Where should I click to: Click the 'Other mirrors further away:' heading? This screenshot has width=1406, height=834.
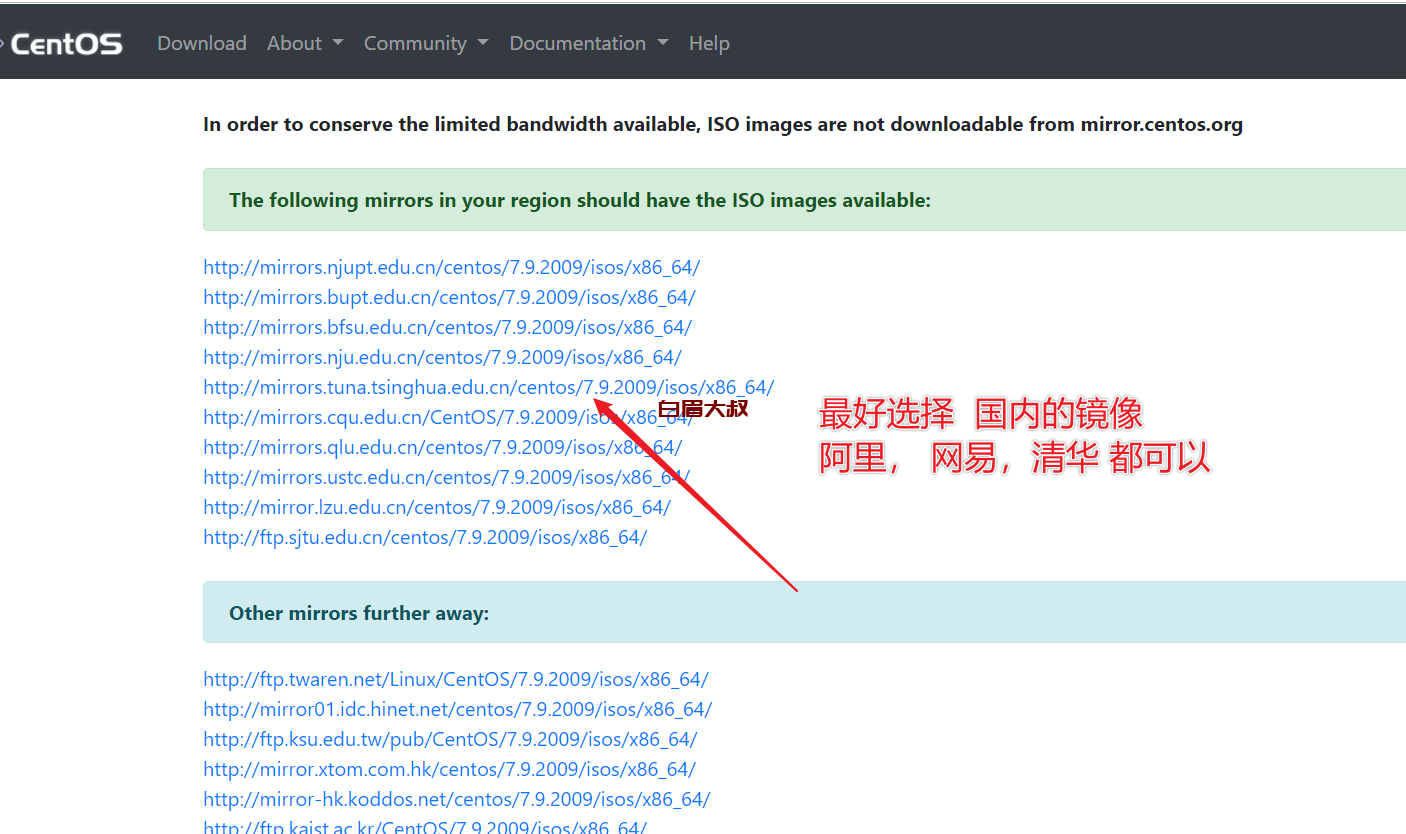[359, 613]
